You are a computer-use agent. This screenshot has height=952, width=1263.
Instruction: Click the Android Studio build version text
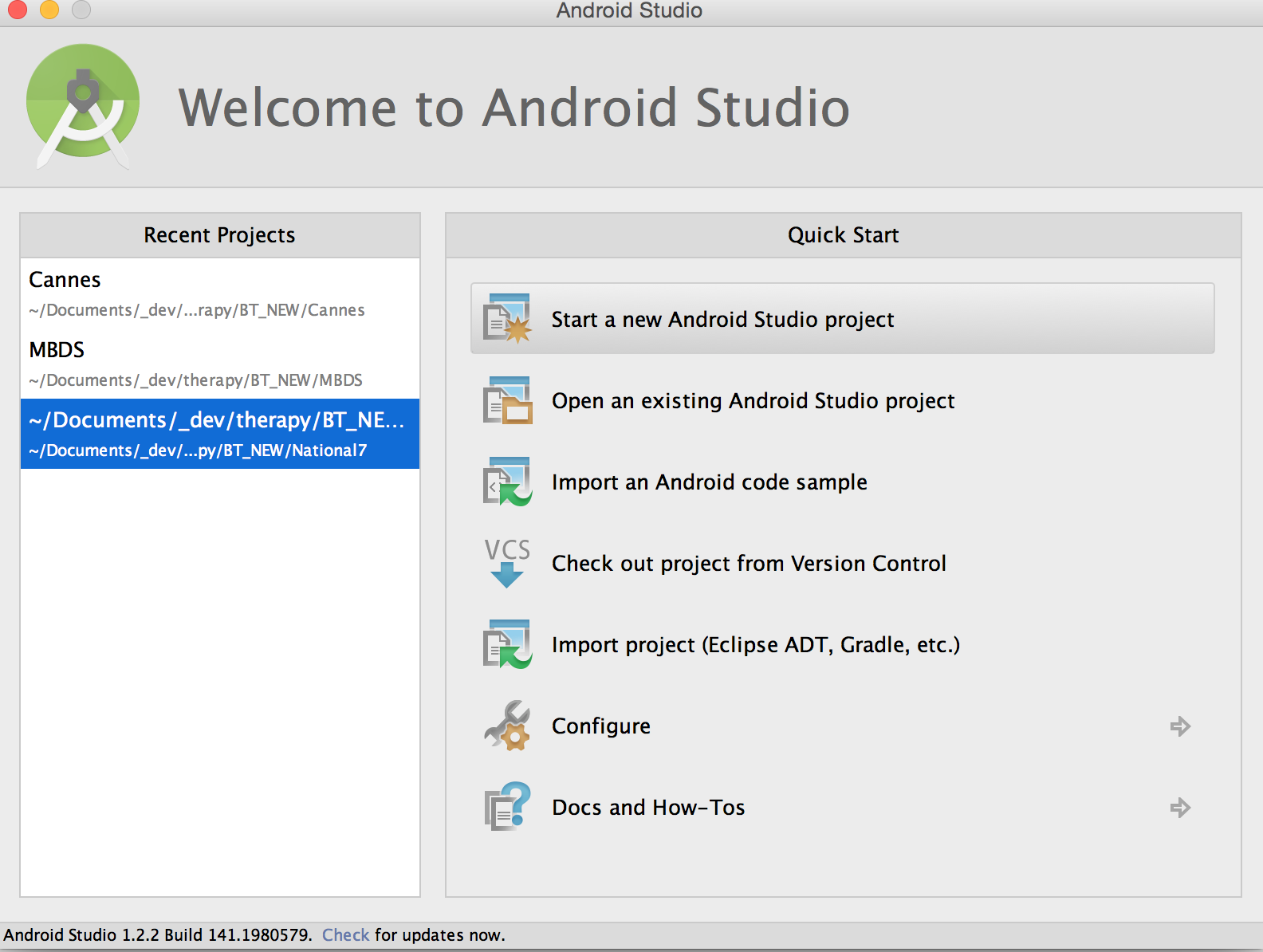coord(158,934)
